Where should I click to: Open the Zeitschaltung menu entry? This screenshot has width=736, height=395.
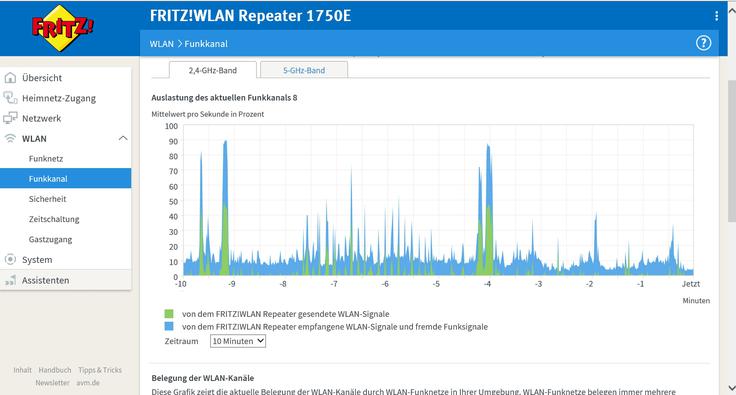point(54,219)
